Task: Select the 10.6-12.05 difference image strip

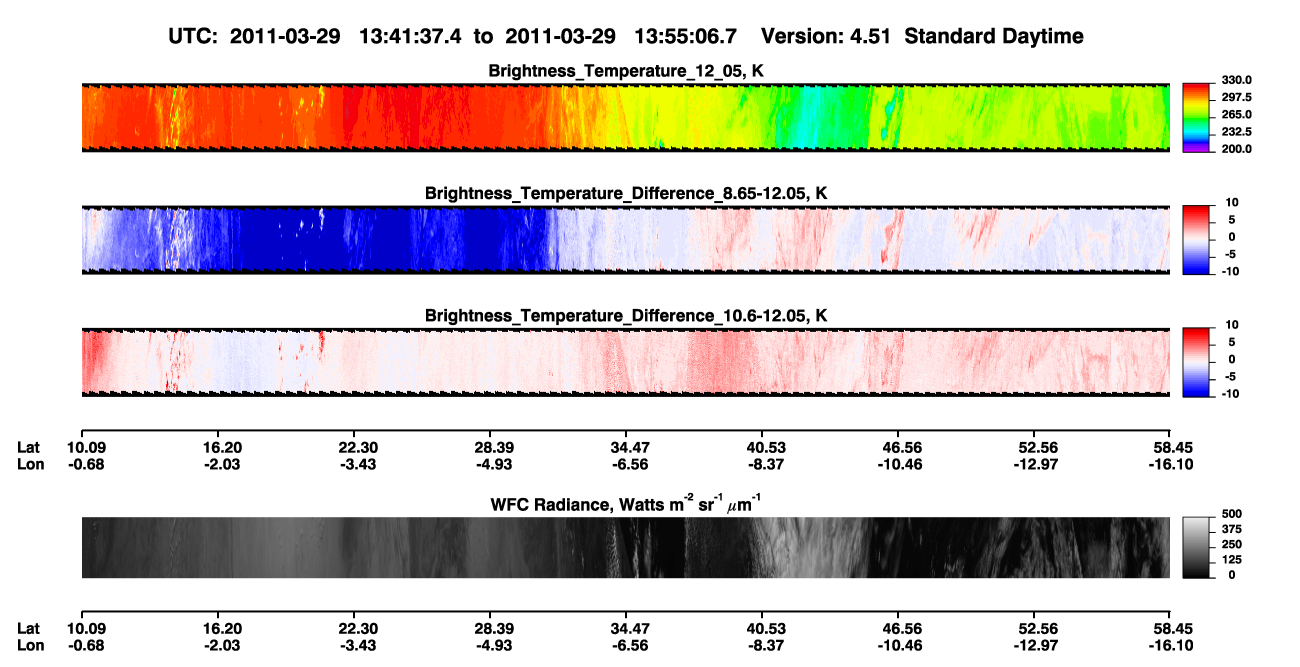Action: pos(625,361)
